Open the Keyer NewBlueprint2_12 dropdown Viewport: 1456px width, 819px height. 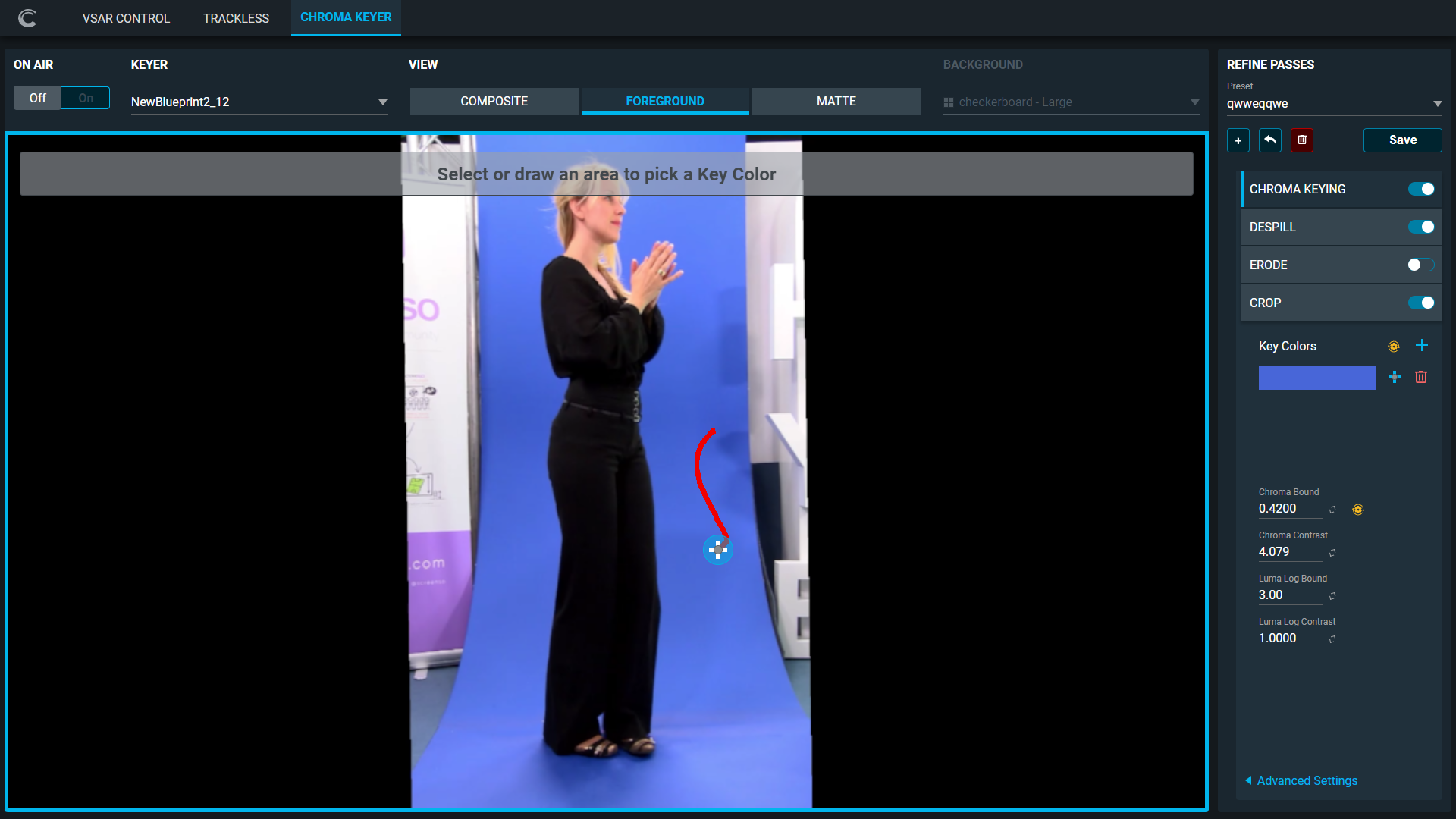[259, 102]
